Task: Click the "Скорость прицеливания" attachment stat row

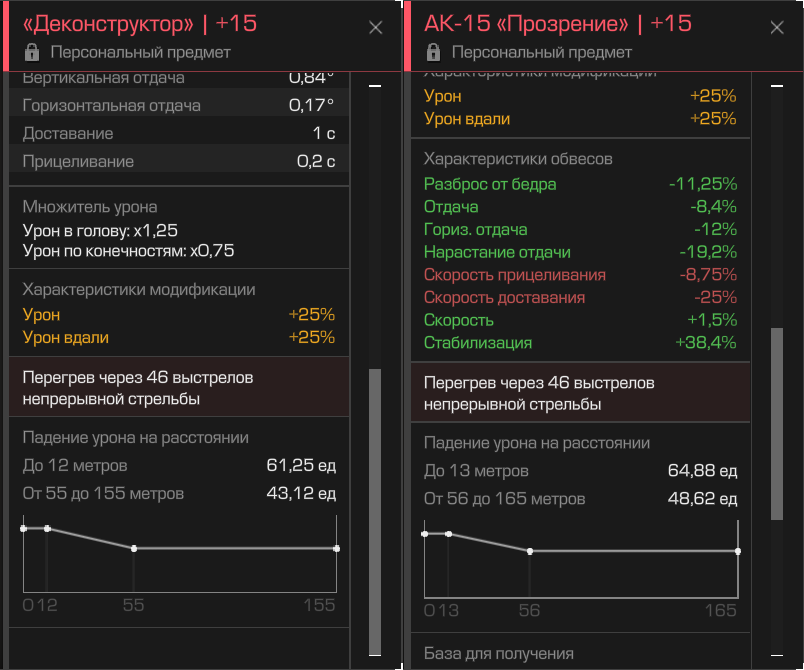Action: (x=580, y=275)
